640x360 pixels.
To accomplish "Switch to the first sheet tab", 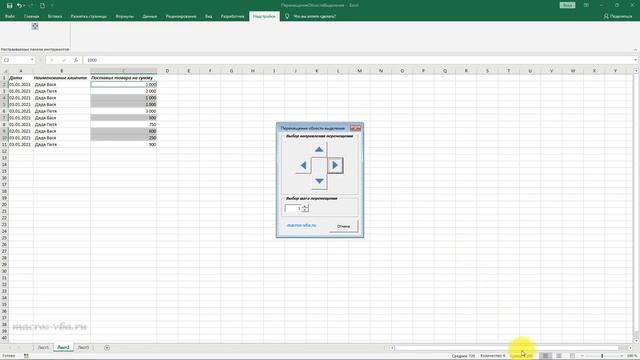I will 43,348.
